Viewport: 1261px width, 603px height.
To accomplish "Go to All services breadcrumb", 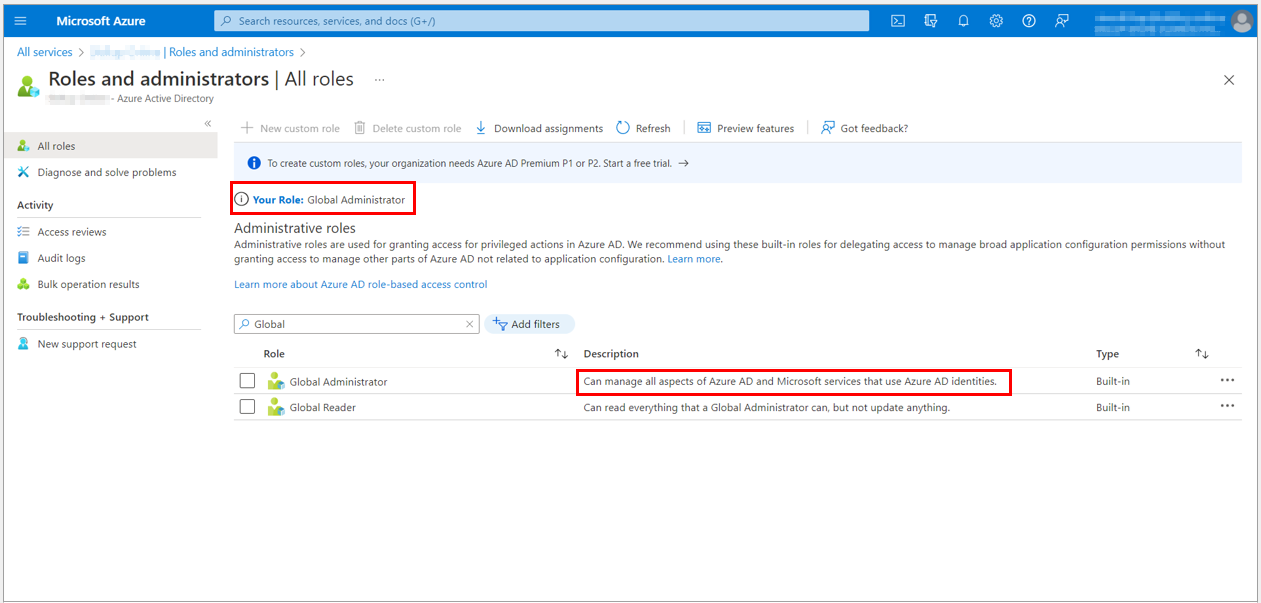I will click(45, 52).
